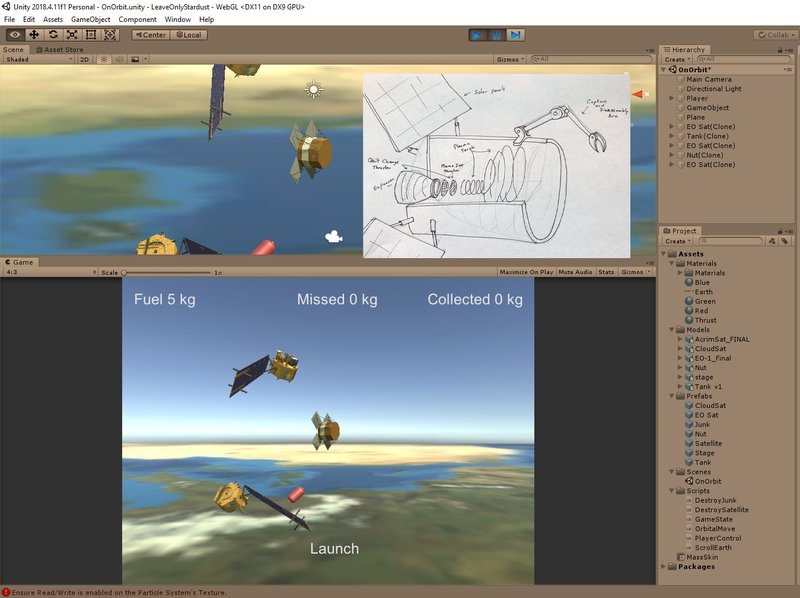The image size is (800, 598).
Task: Toggle Maximize On Play
Action: (527, 272)
